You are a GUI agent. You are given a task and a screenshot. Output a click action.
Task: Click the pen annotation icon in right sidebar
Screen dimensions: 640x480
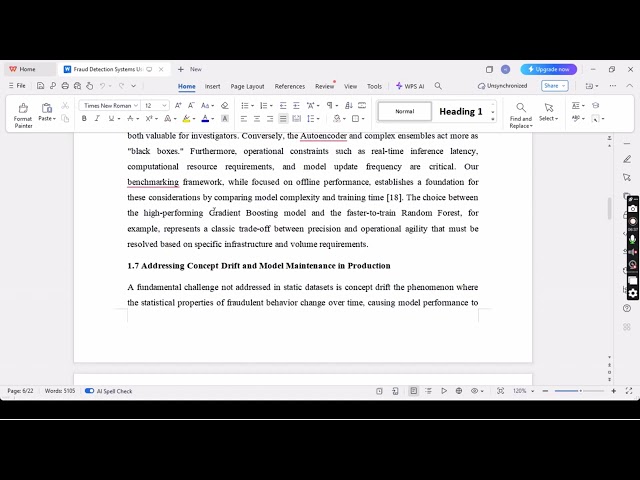[x=627, y=159]
